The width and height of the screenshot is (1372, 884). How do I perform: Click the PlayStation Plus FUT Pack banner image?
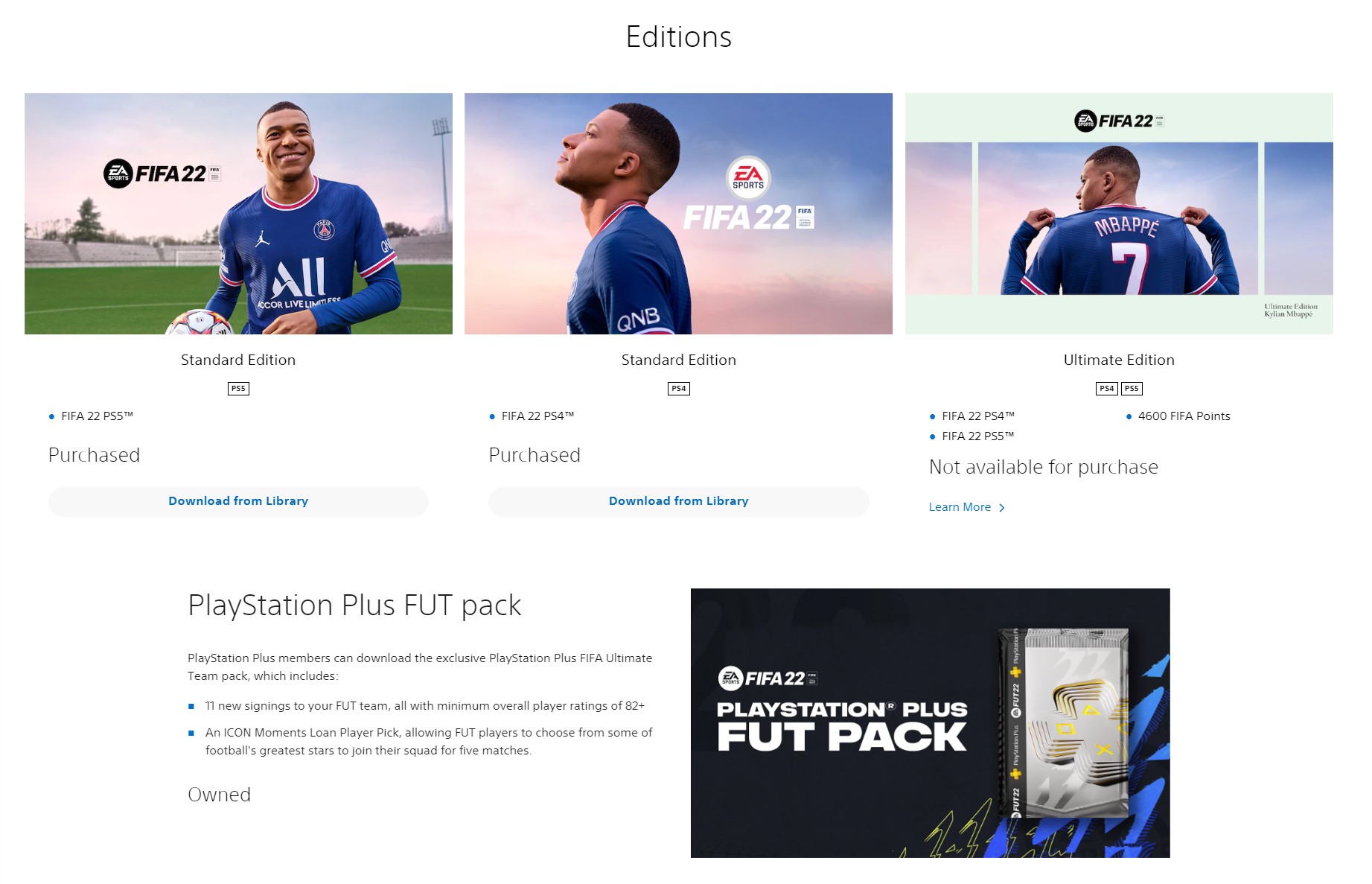click(x=930, y=723)
